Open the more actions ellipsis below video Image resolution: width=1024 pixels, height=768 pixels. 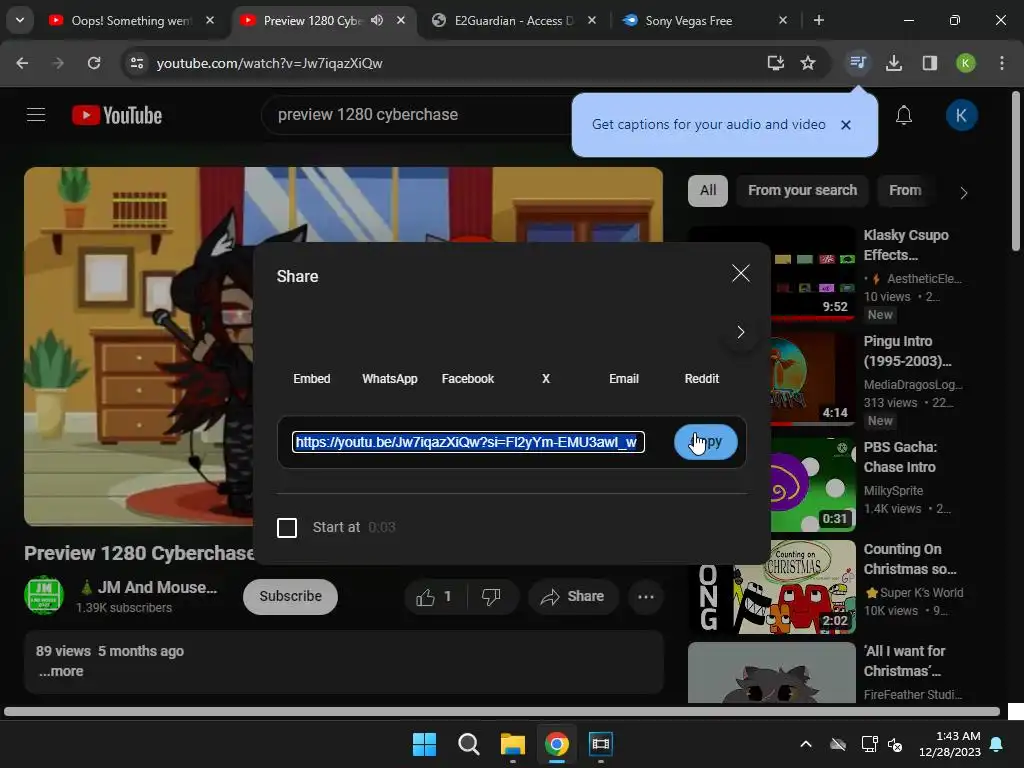pyautogui.click(x=646, y=596)
